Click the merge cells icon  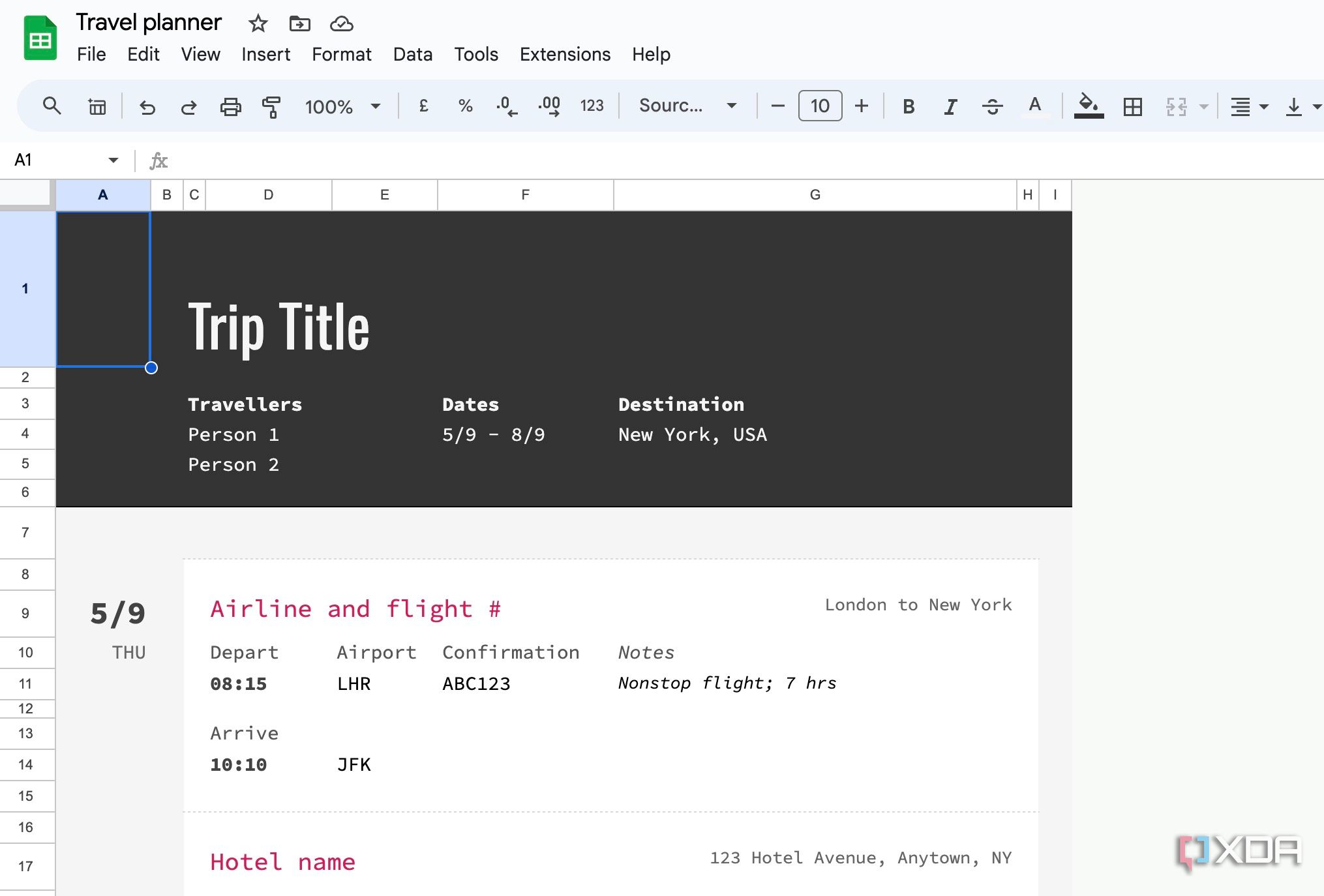click(x=1176, y=106)
